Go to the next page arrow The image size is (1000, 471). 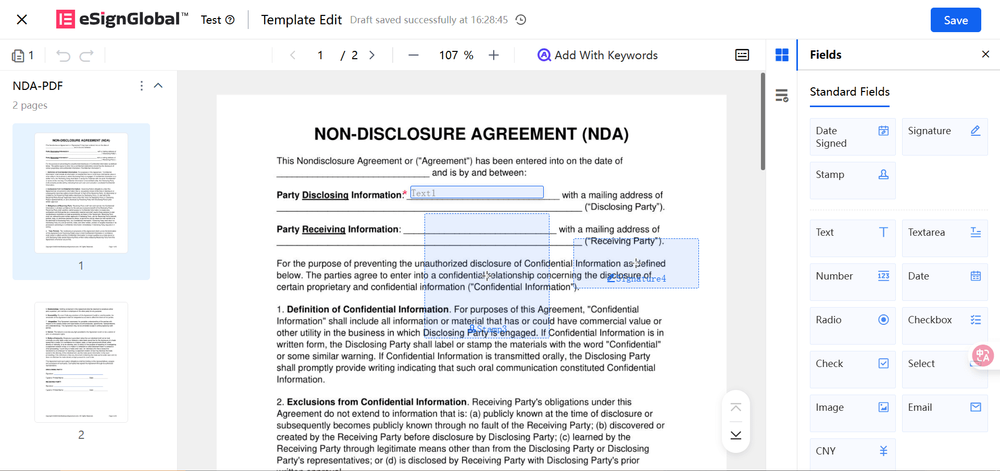coord(372,55)
